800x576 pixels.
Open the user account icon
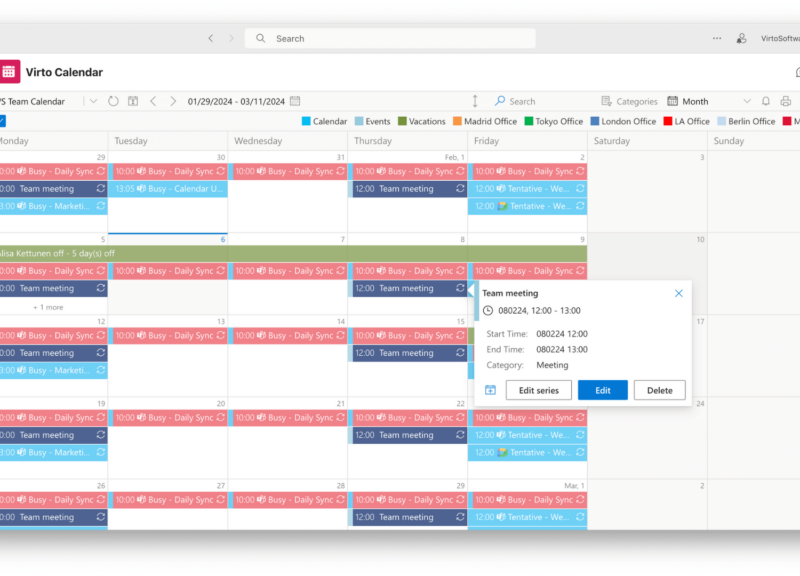741,38
